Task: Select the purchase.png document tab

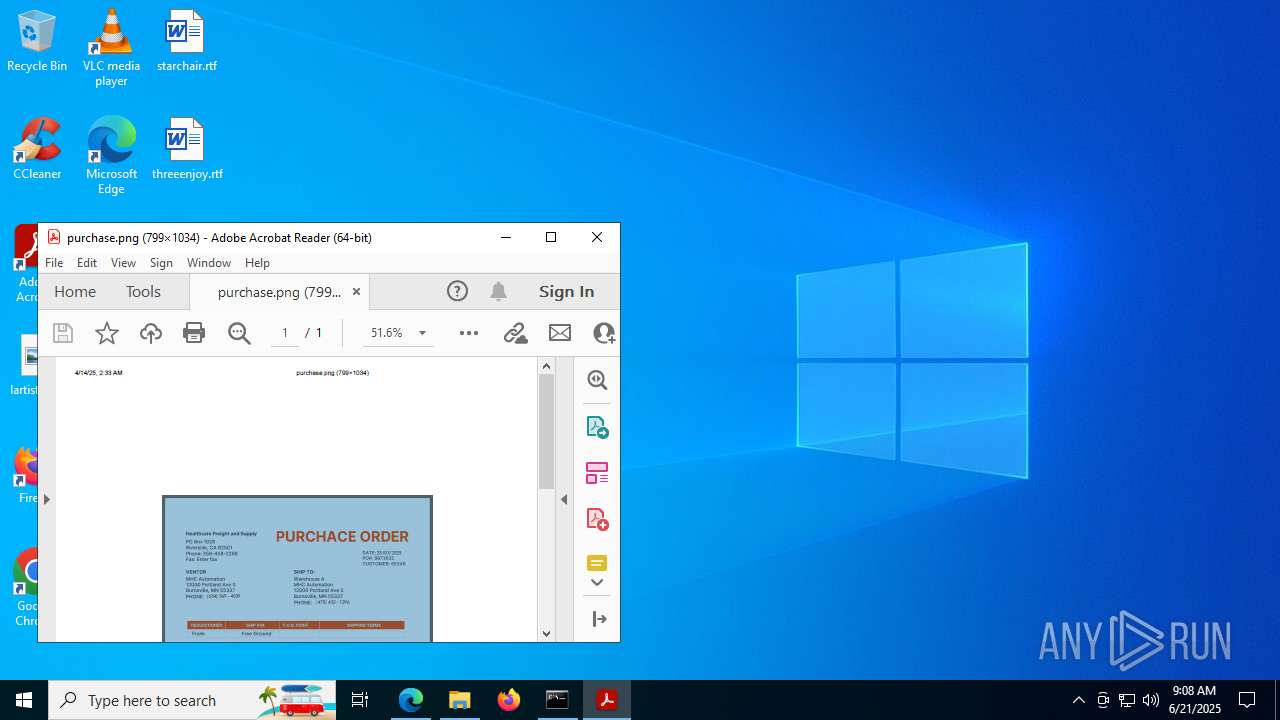Action: 279,292
